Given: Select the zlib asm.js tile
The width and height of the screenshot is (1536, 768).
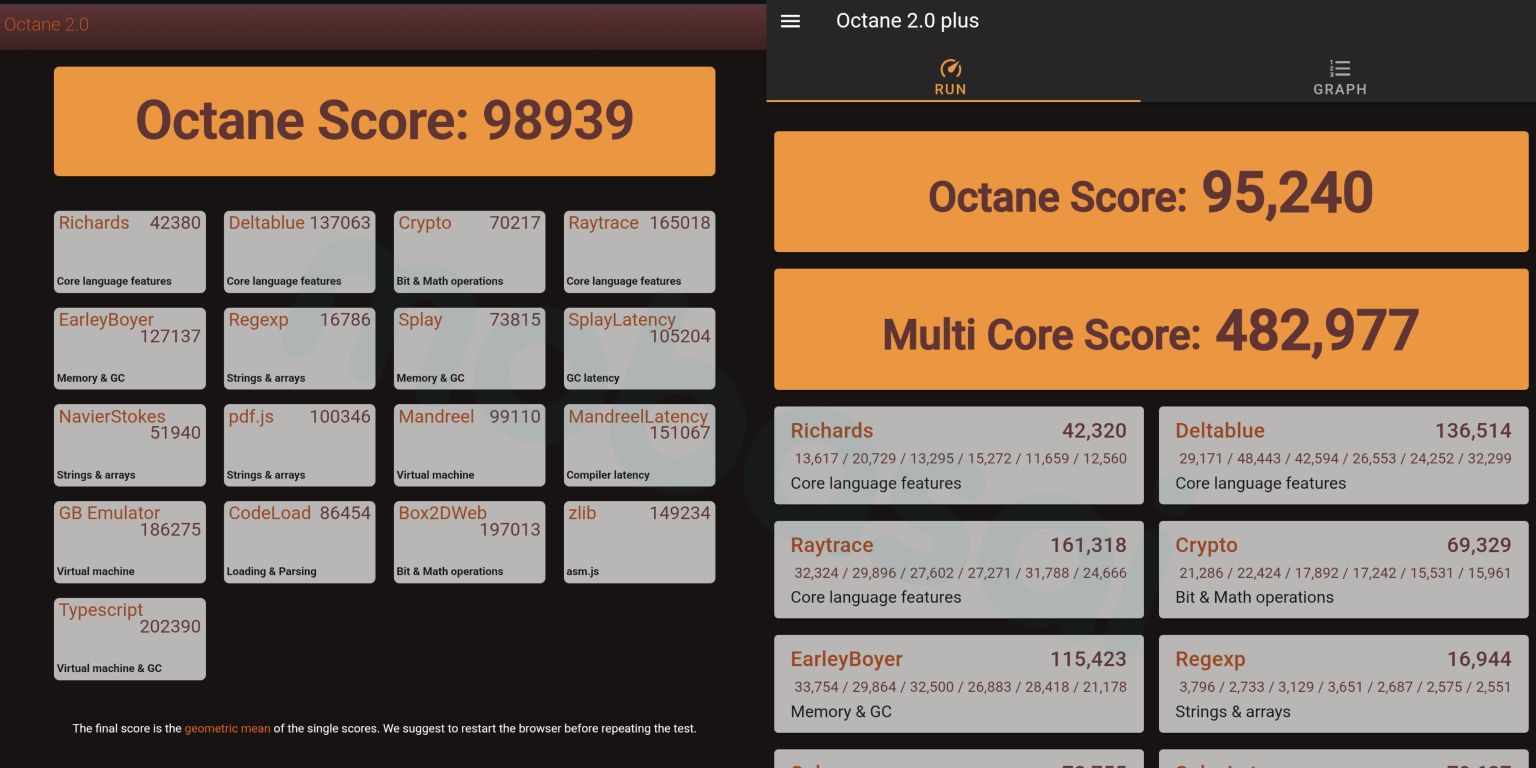Looking at the screenshot, I should (639, 542).
